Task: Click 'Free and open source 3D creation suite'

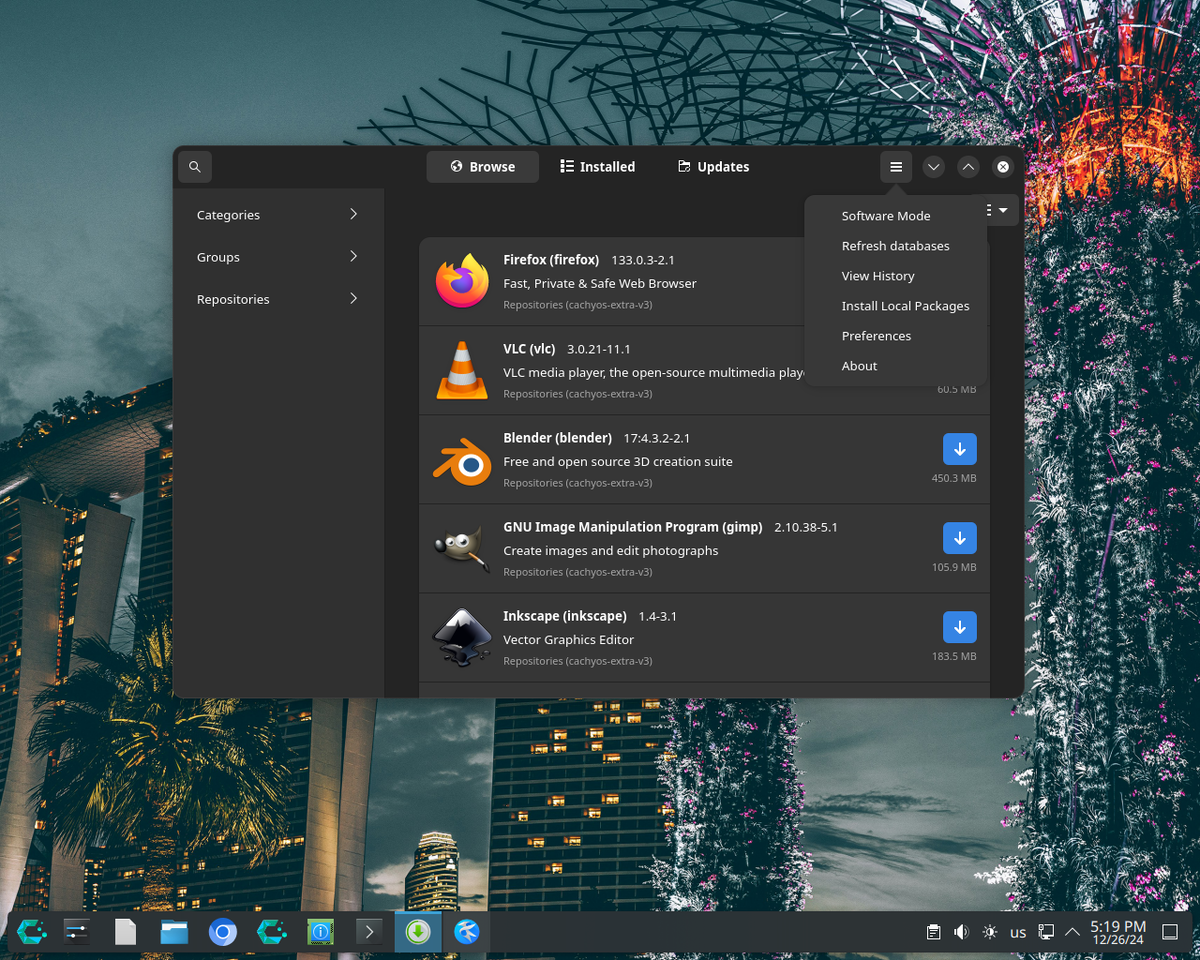Action: pos(618,462)
